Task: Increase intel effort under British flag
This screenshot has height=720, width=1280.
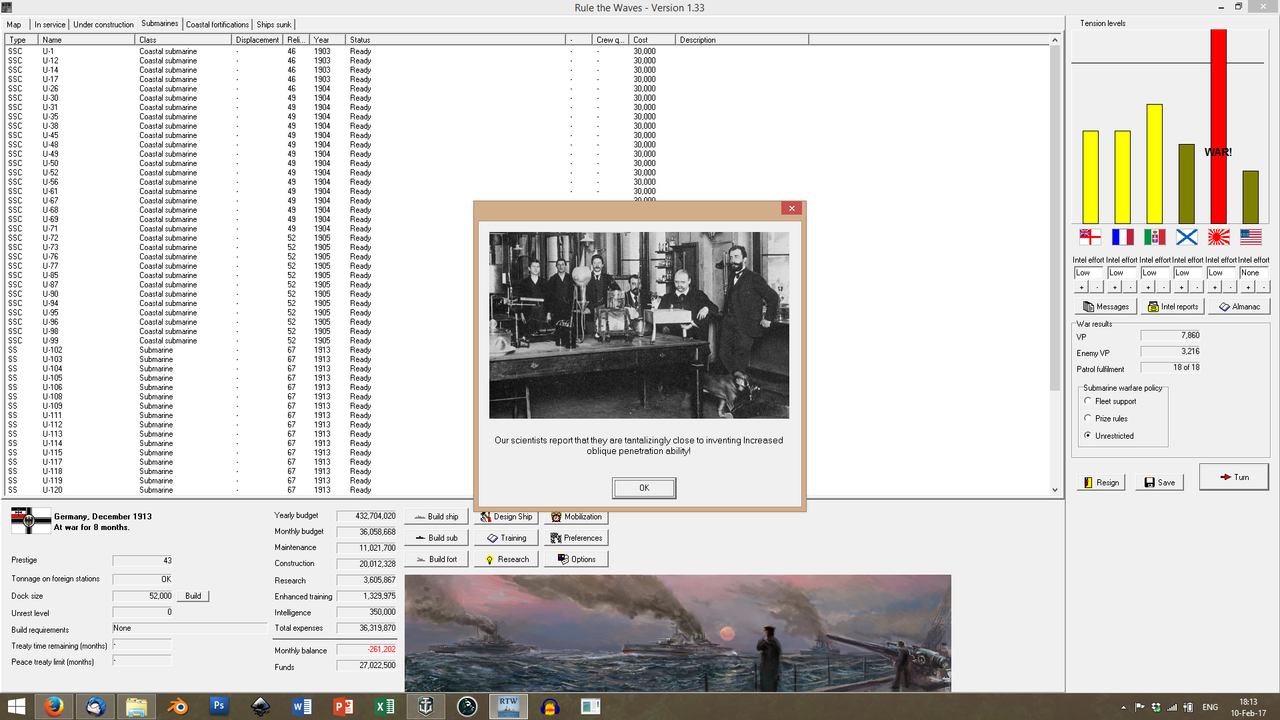Action: [x=1081, y=287]
